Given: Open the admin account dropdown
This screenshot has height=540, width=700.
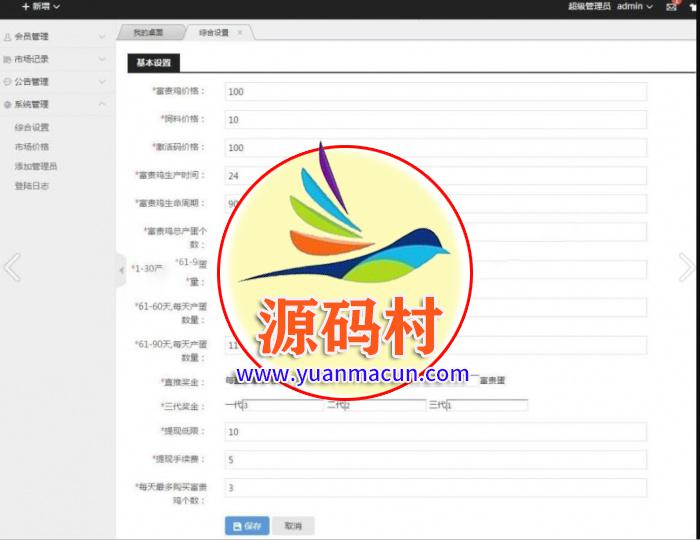Looking at the screenshot, I should 635,6.
